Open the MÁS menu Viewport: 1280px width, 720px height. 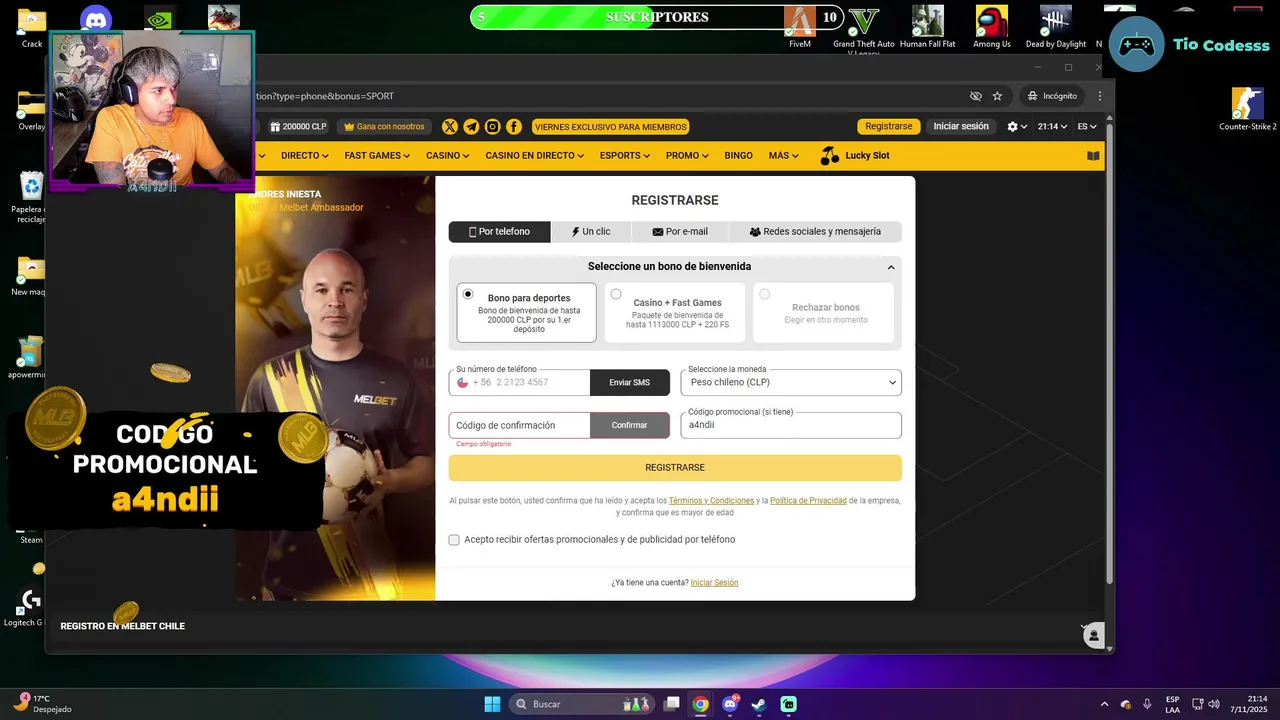click(x=785, y=156)
